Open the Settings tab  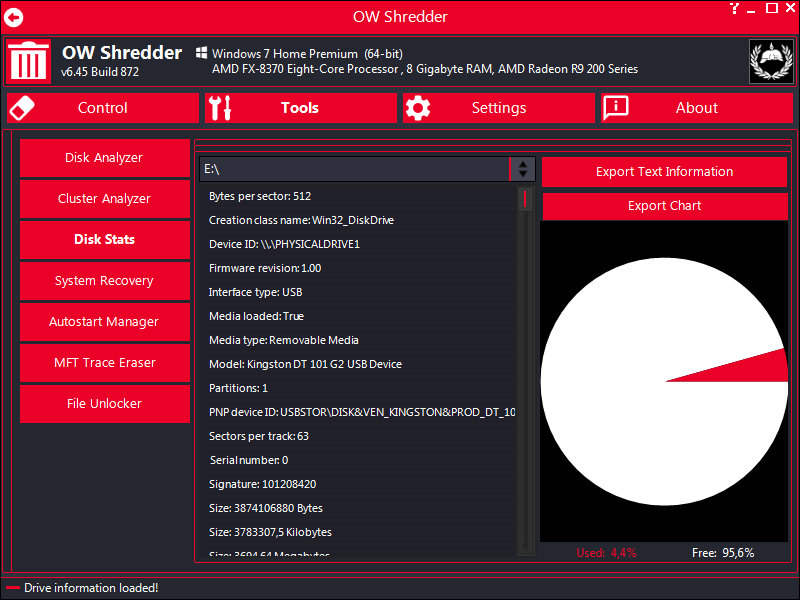tap(499, 108)
